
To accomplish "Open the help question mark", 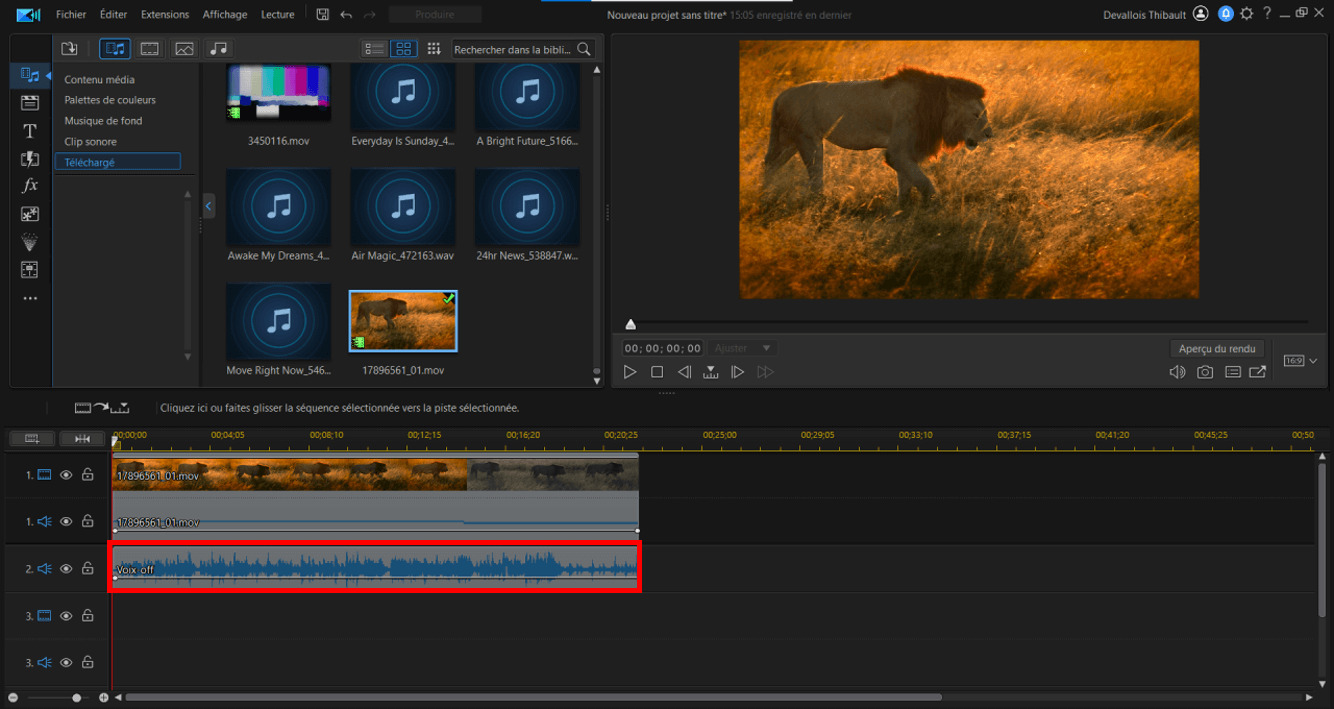I will point(1267,14).
